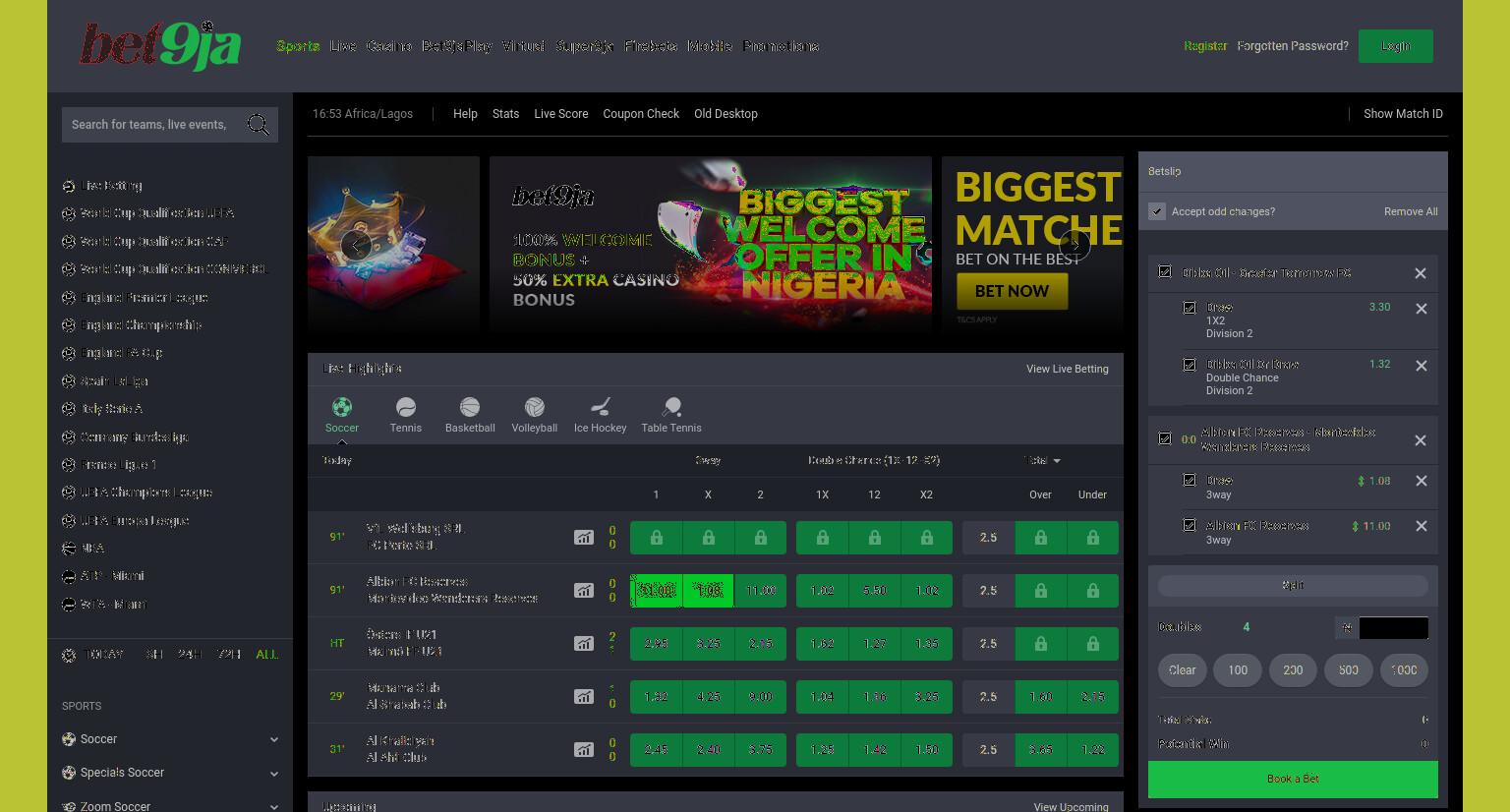This screenshot has width=1510, height=812.
Task: Open stats chart for the half-time (HT) match
Action: point(584,644)
